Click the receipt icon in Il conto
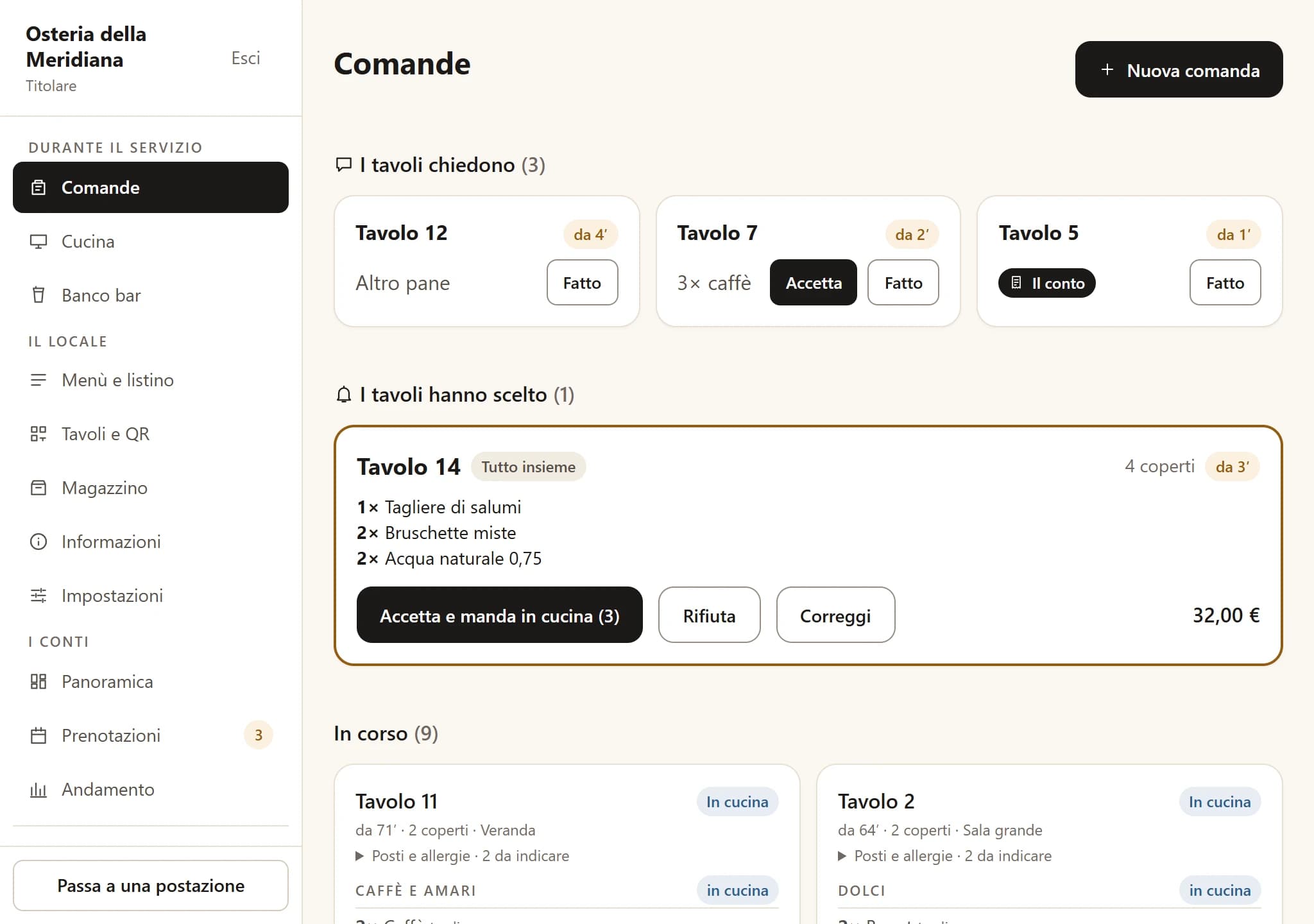This screenshot has width=1314, height=924. point(1016,283)
